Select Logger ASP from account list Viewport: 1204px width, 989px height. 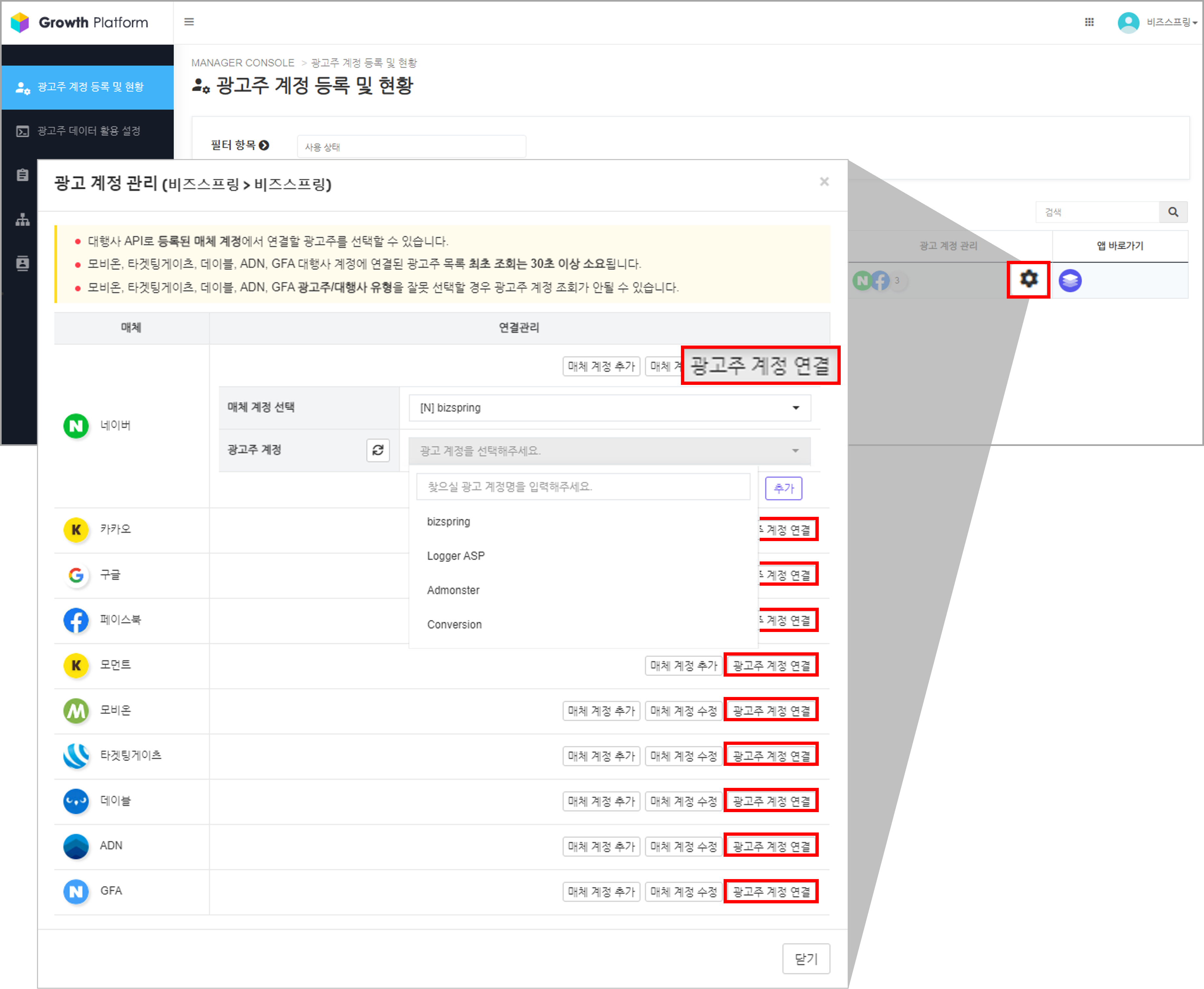coord(455,556)
